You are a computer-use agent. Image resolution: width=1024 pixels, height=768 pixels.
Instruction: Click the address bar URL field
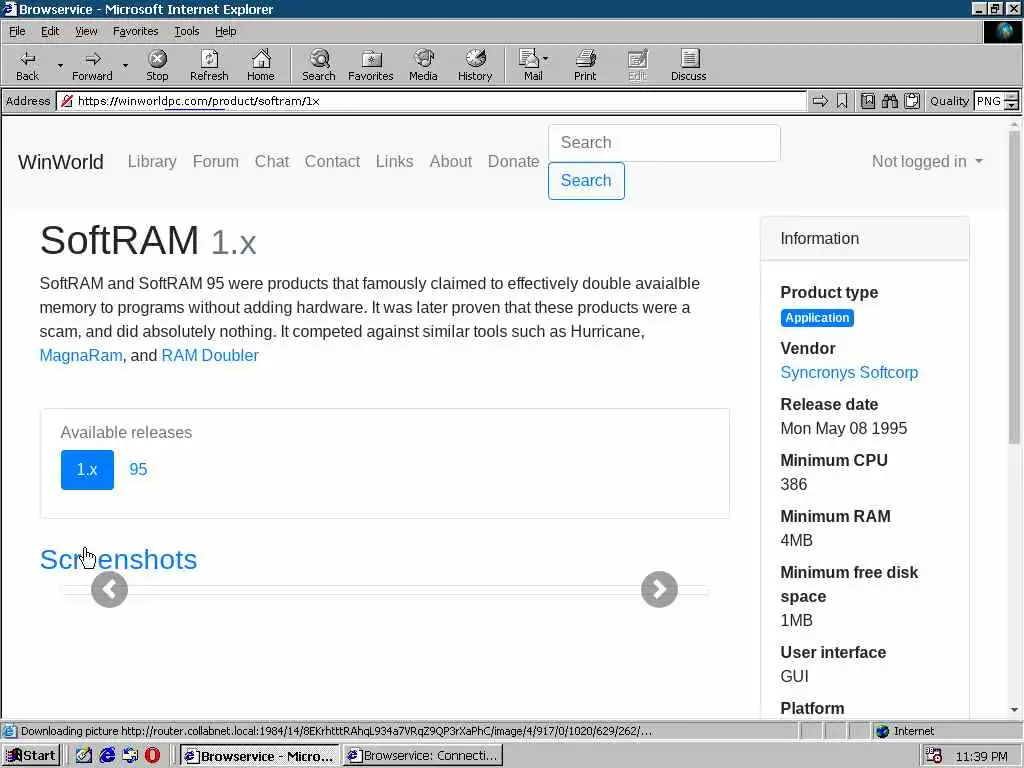(x=431, y=101)
